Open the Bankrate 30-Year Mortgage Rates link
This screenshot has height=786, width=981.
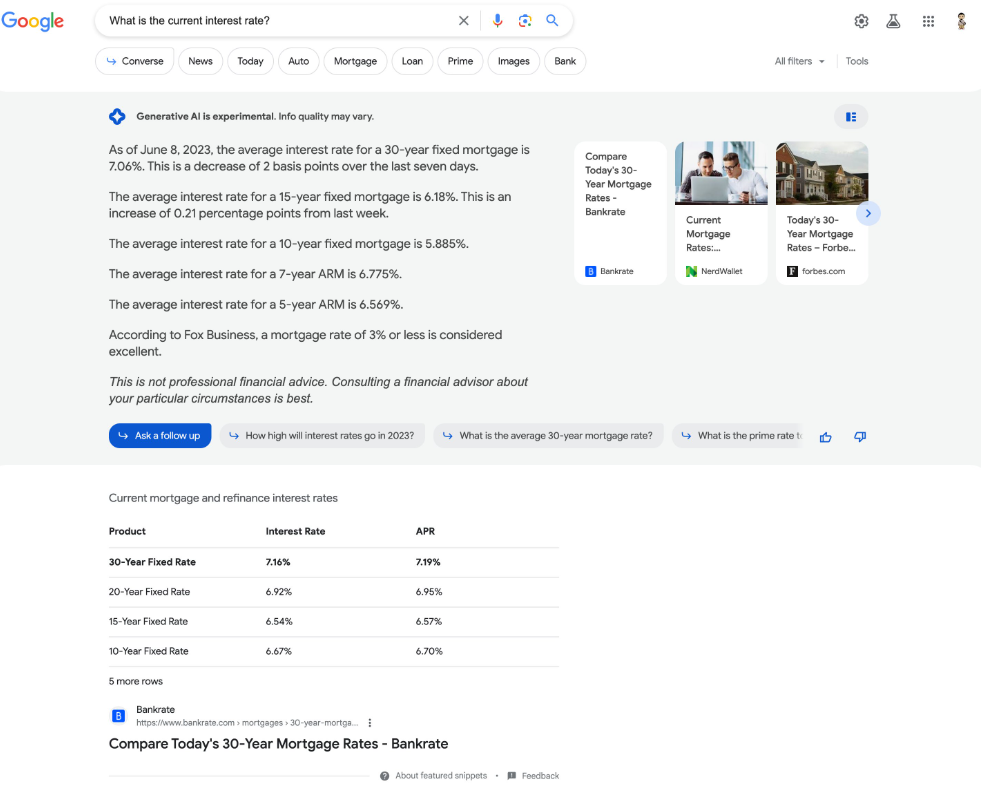pyautogui.click(x=278, y=744)
